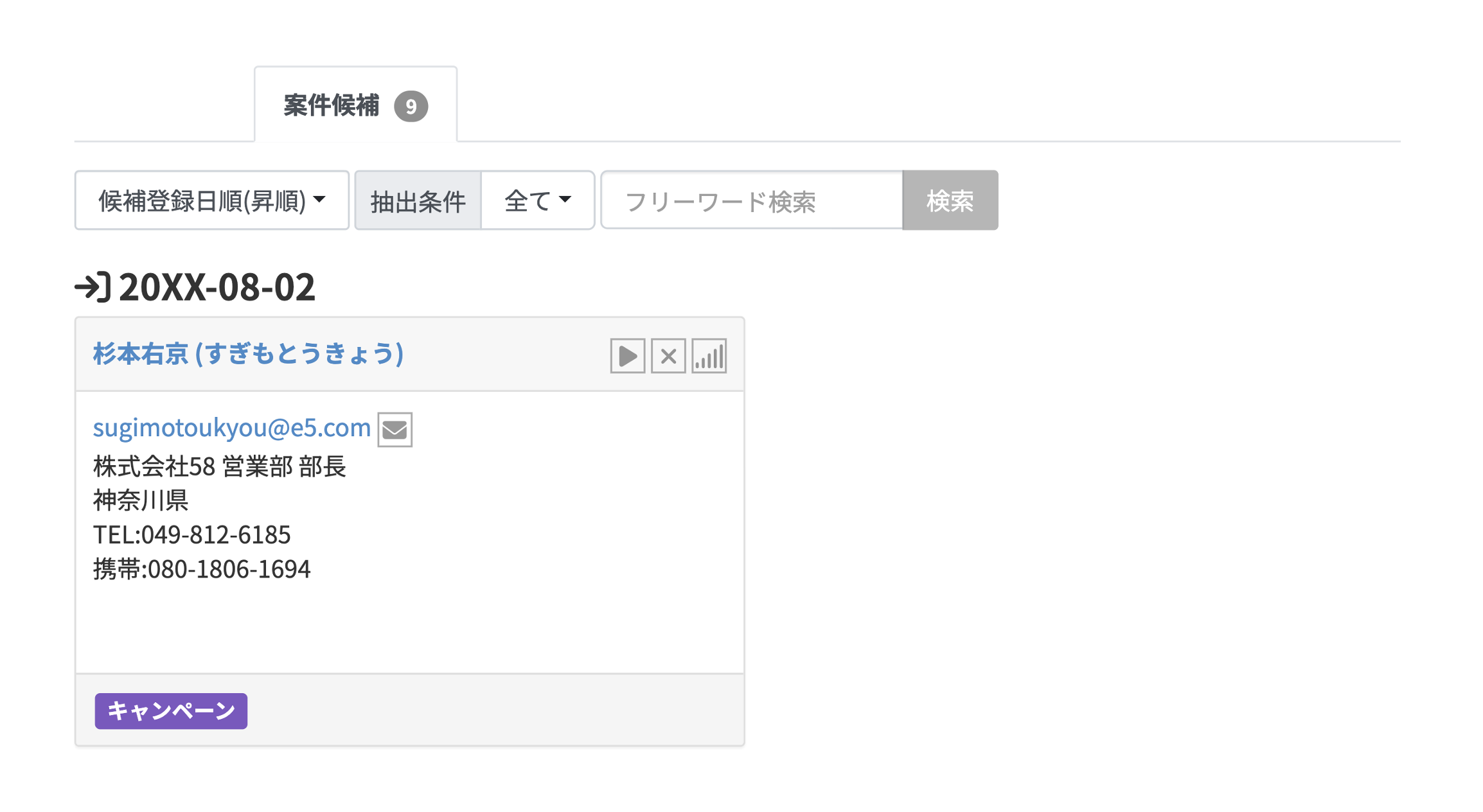Screen dimensions: 1483x812
Task: Click the 株式会社58 営業部 部長 company line
Action: (220, 466)
